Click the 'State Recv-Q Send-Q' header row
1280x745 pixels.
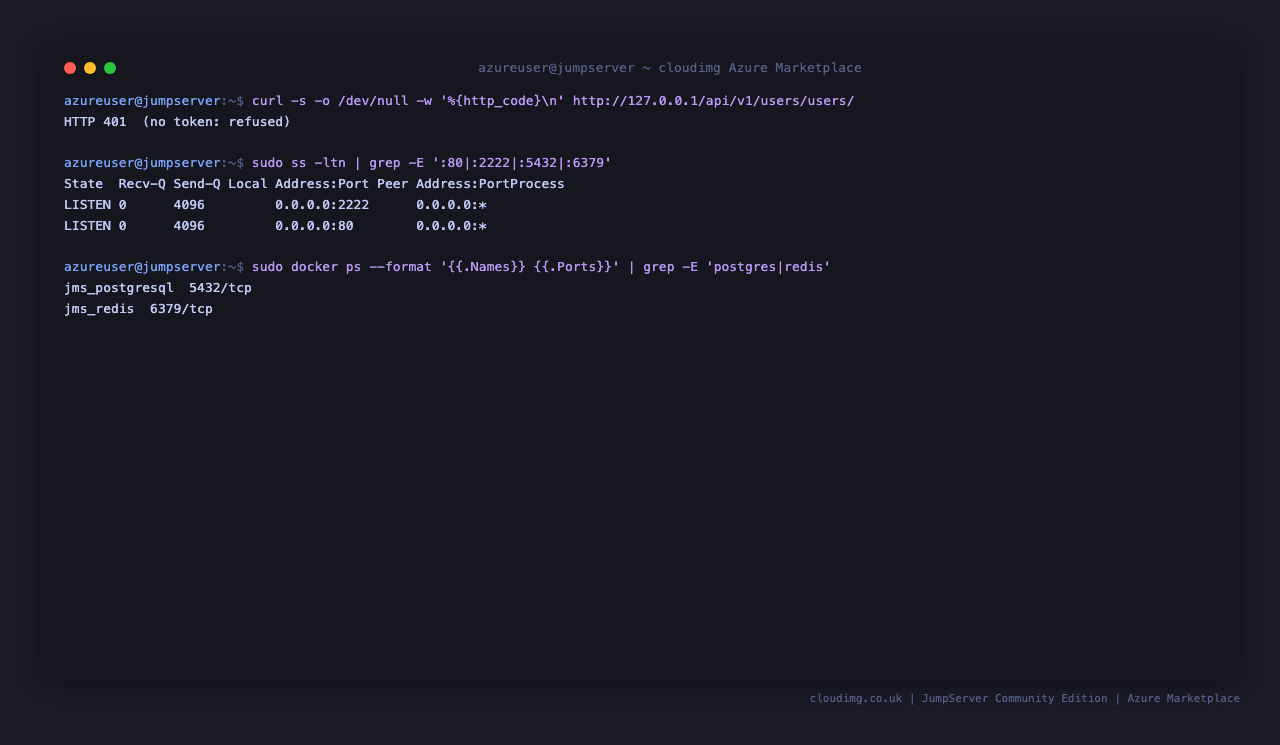coord(314,184)
